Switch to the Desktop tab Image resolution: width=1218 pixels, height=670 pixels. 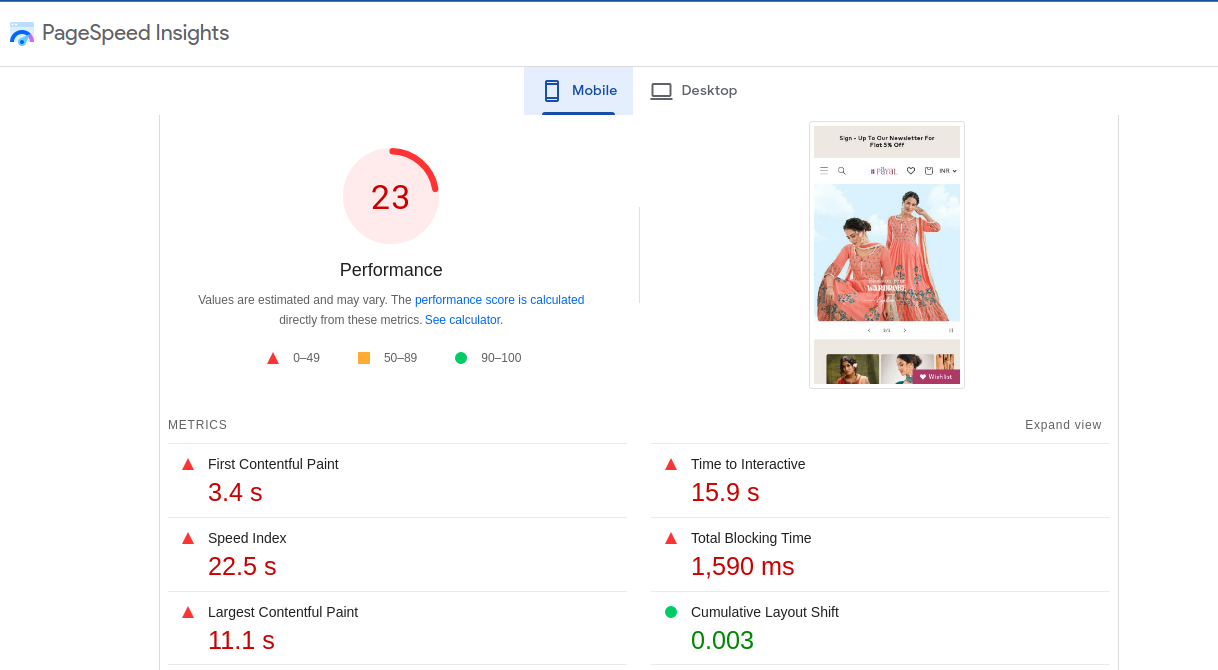(694, 90)
